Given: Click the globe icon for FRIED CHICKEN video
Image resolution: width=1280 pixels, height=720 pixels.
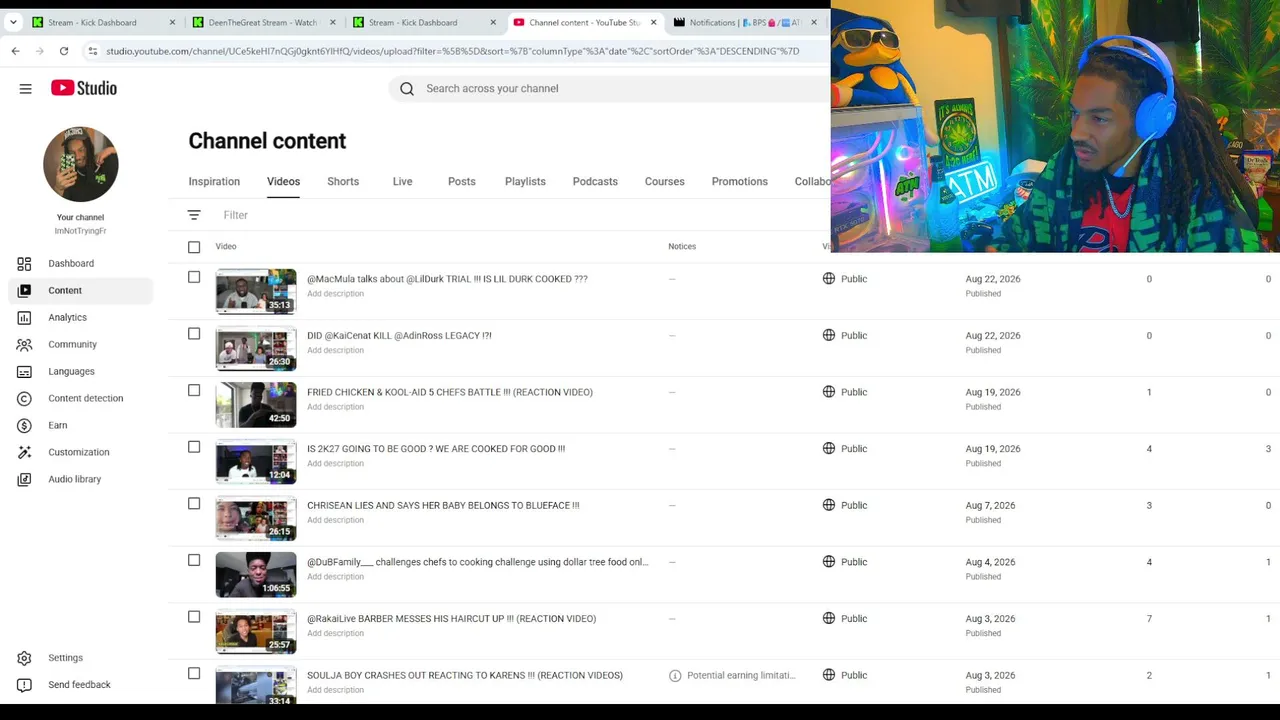Looking at the screenshot, I should 829,392.
